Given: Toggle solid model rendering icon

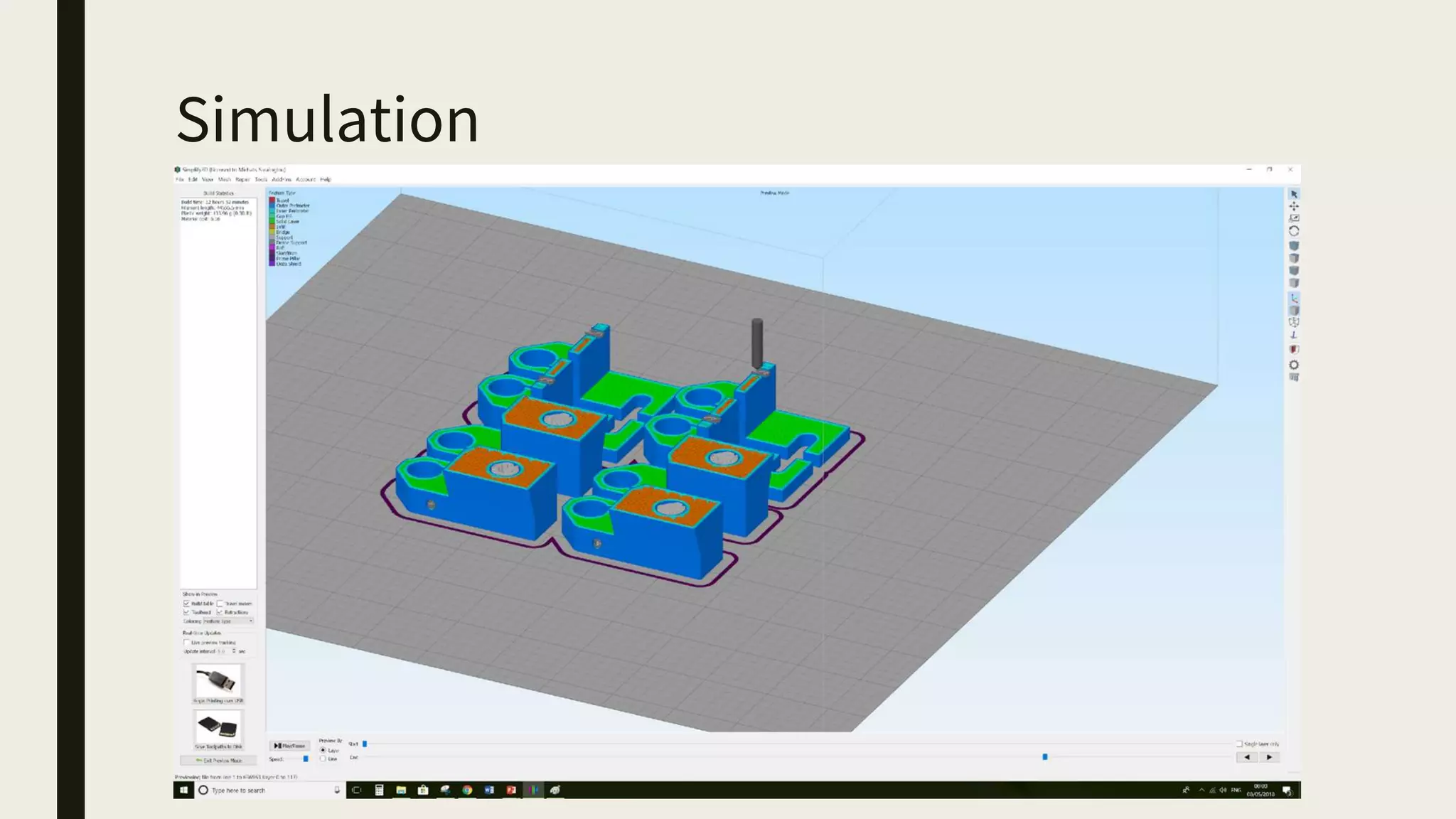Looking at the screenshot, I should point(1294,311).
